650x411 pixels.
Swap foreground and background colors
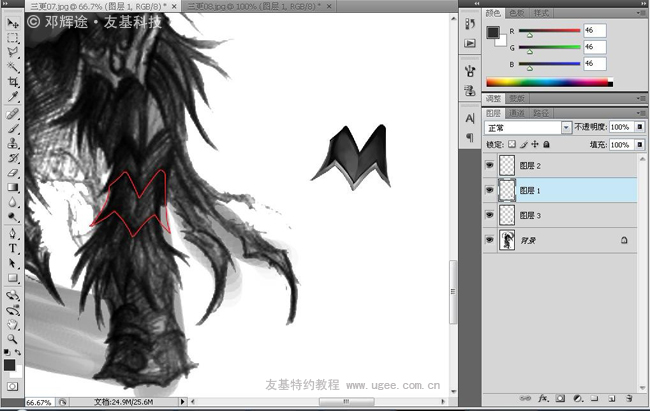coord(18,352)
